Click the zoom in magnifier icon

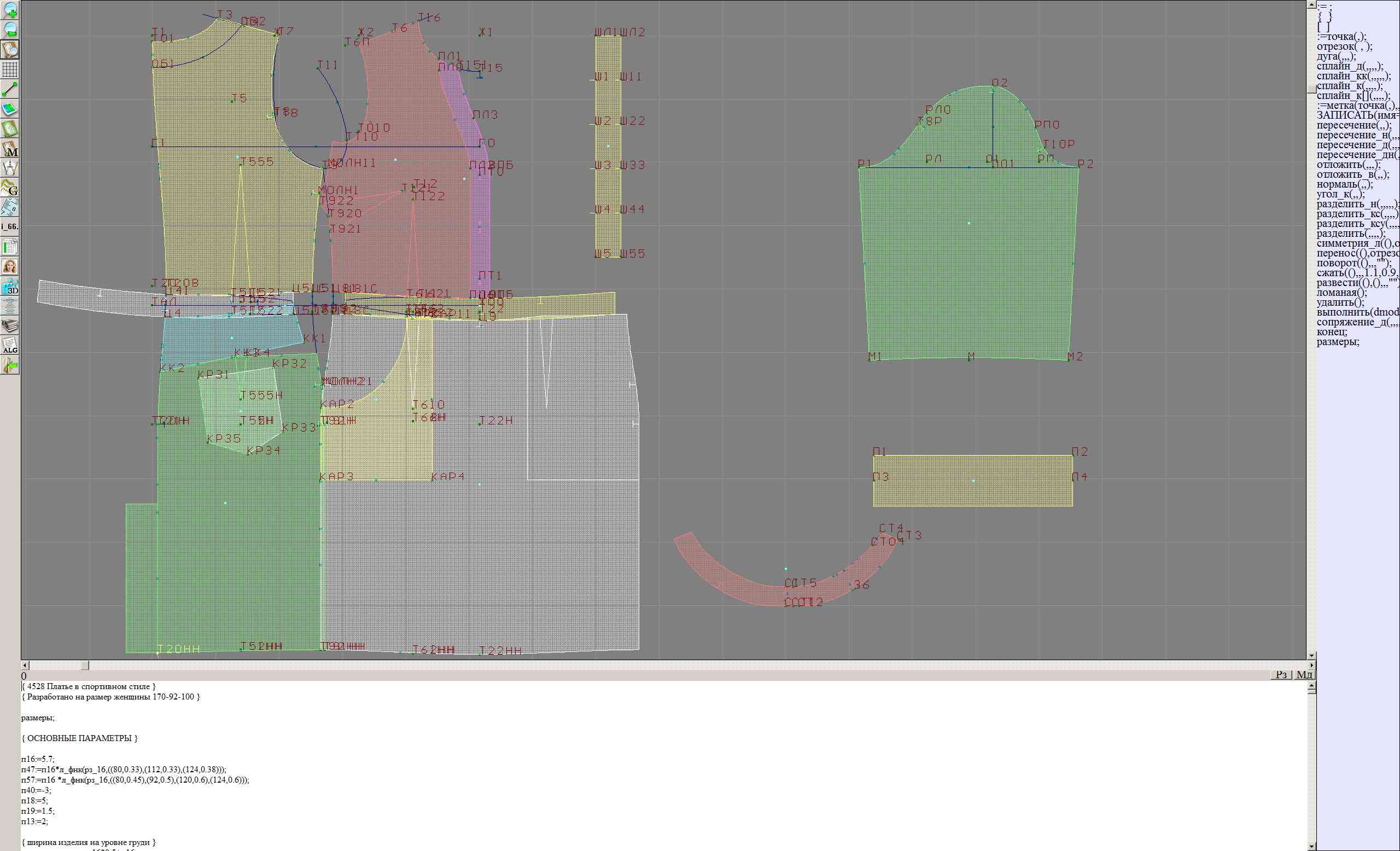coord(10,10)
